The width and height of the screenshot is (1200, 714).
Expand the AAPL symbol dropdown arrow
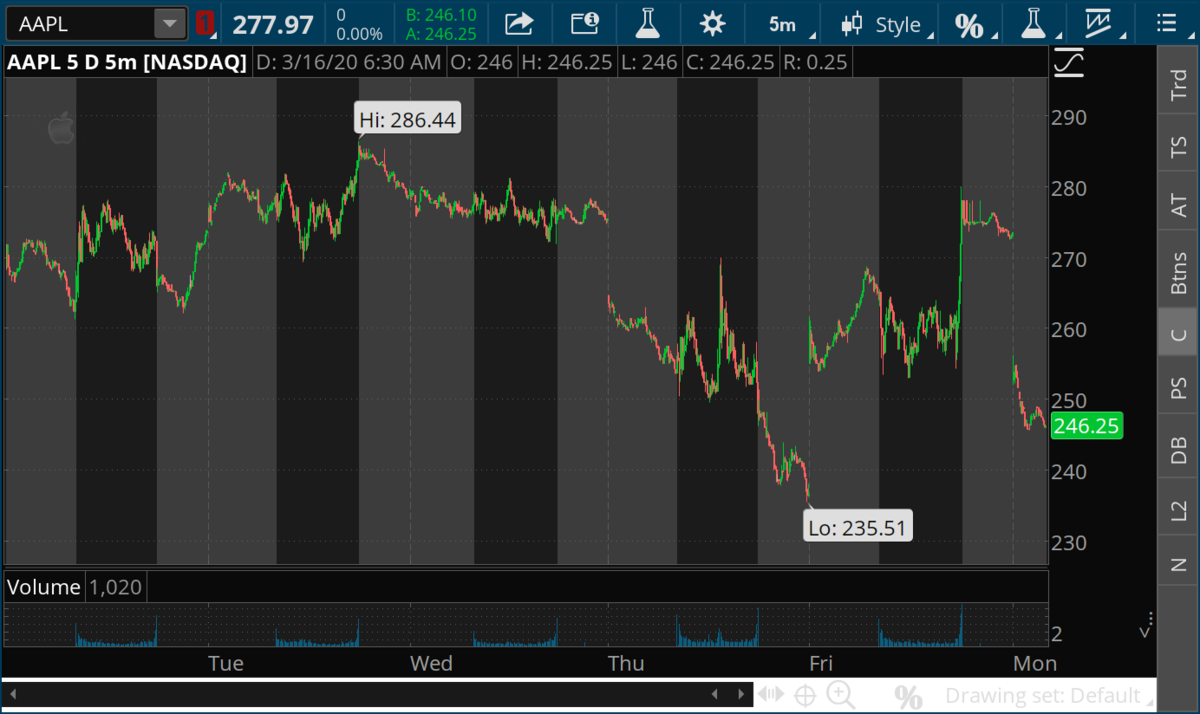[x=170, y=24]
